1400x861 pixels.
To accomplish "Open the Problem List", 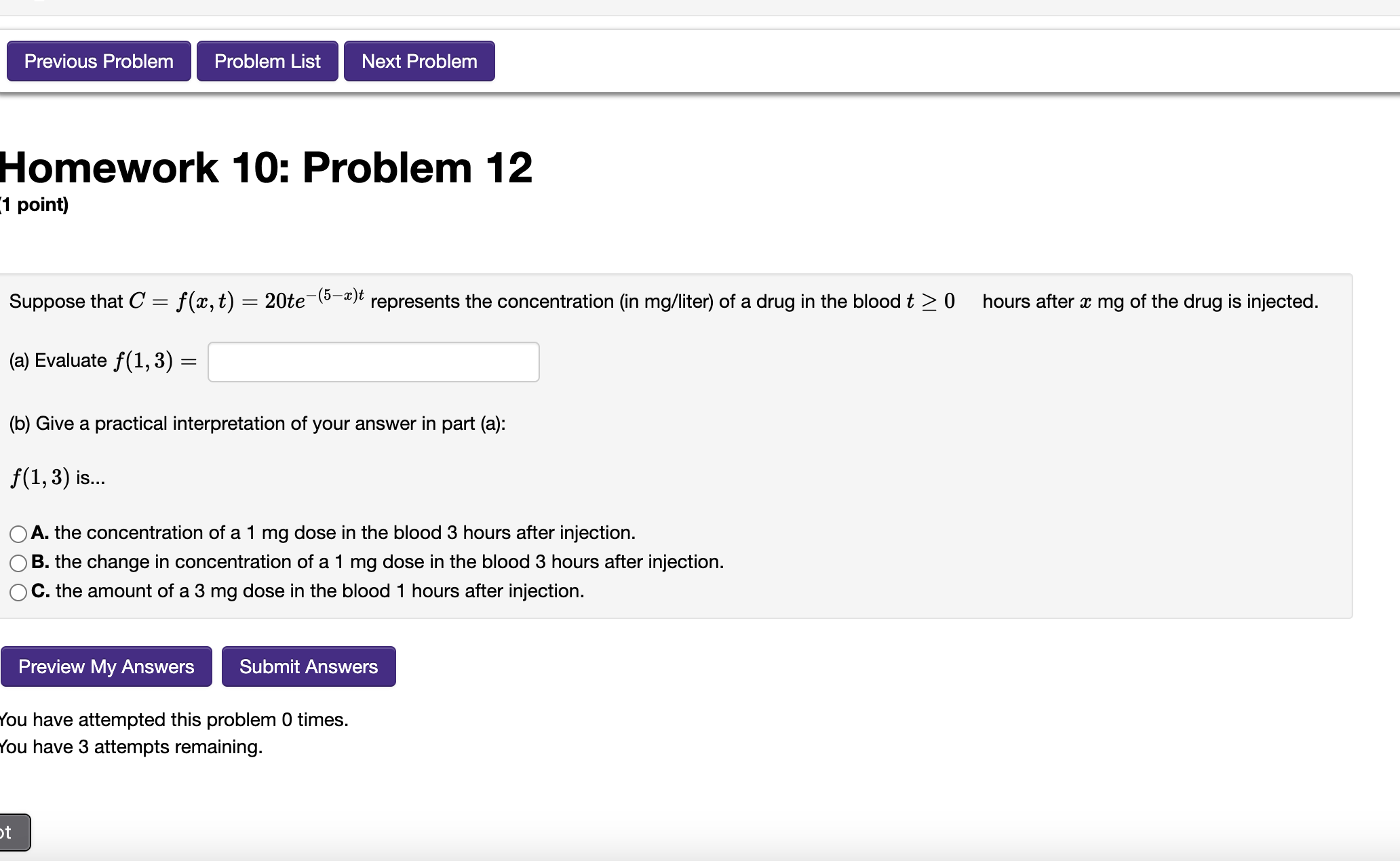I will click(x=267, y=61).
